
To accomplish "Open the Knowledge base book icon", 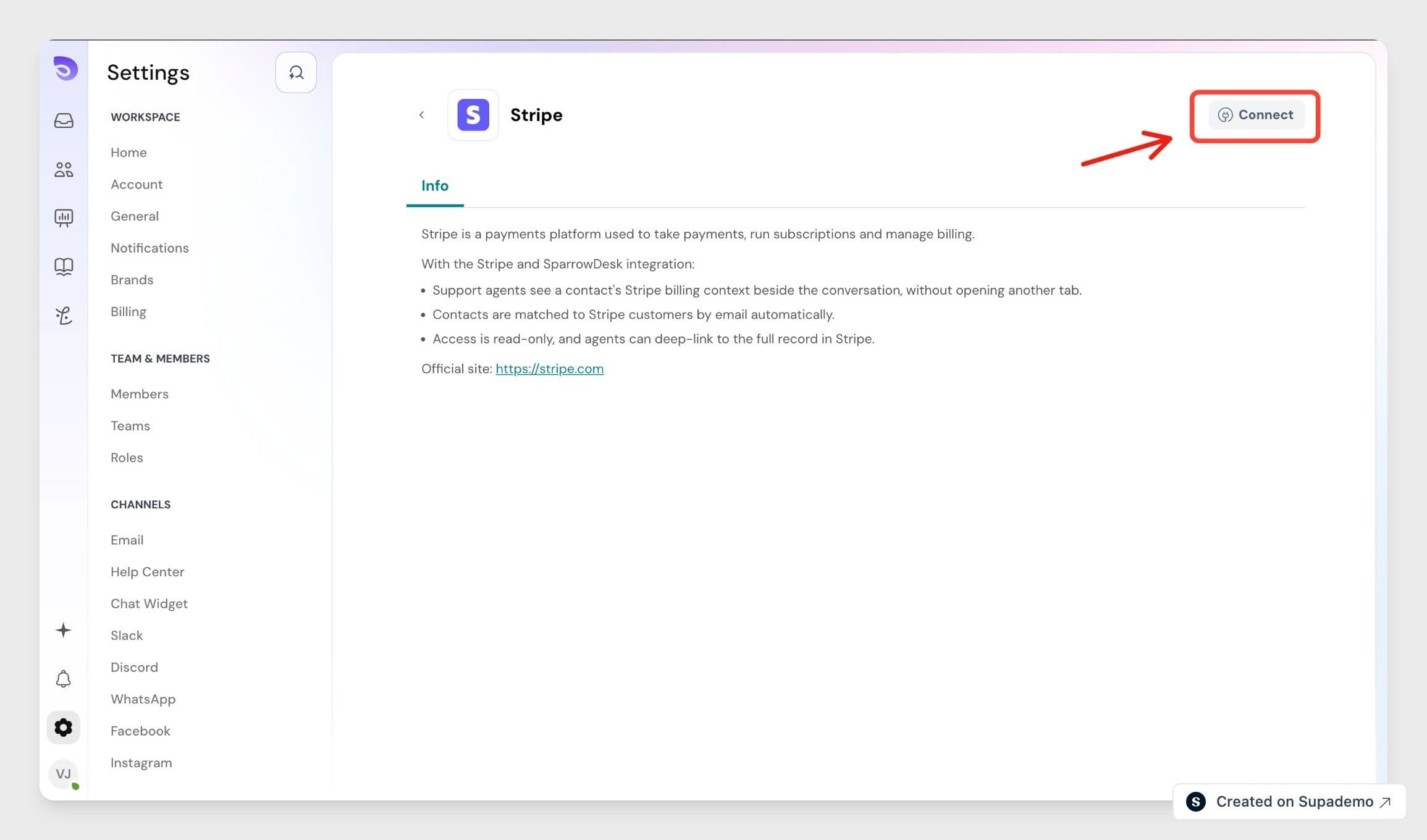I will click(x=64, y=266).
